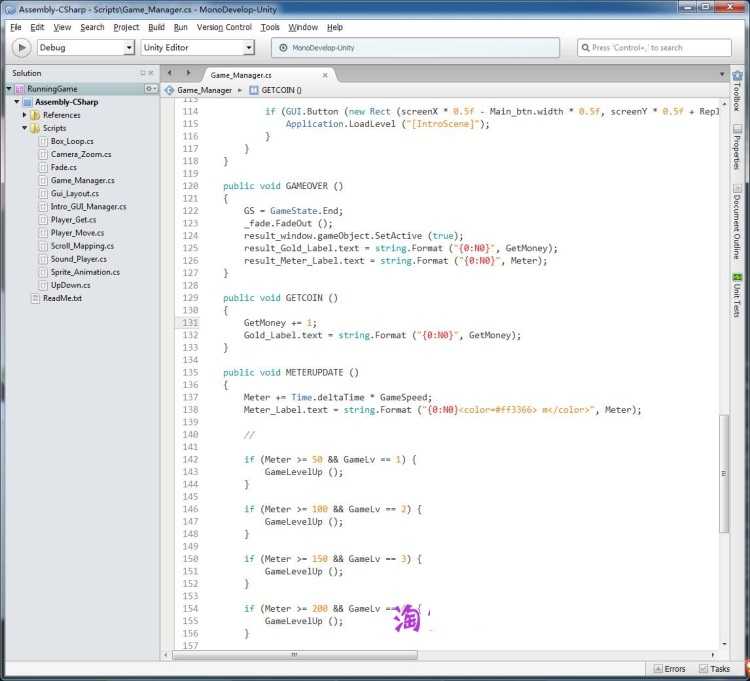Select Gui_Layout.cs in solution tree

[x=75, y=194]
